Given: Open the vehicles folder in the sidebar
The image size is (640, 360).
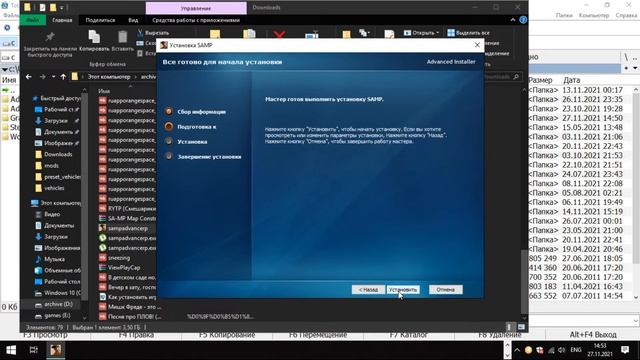Looking at the screenshot, I should click(x=50, y=188).
